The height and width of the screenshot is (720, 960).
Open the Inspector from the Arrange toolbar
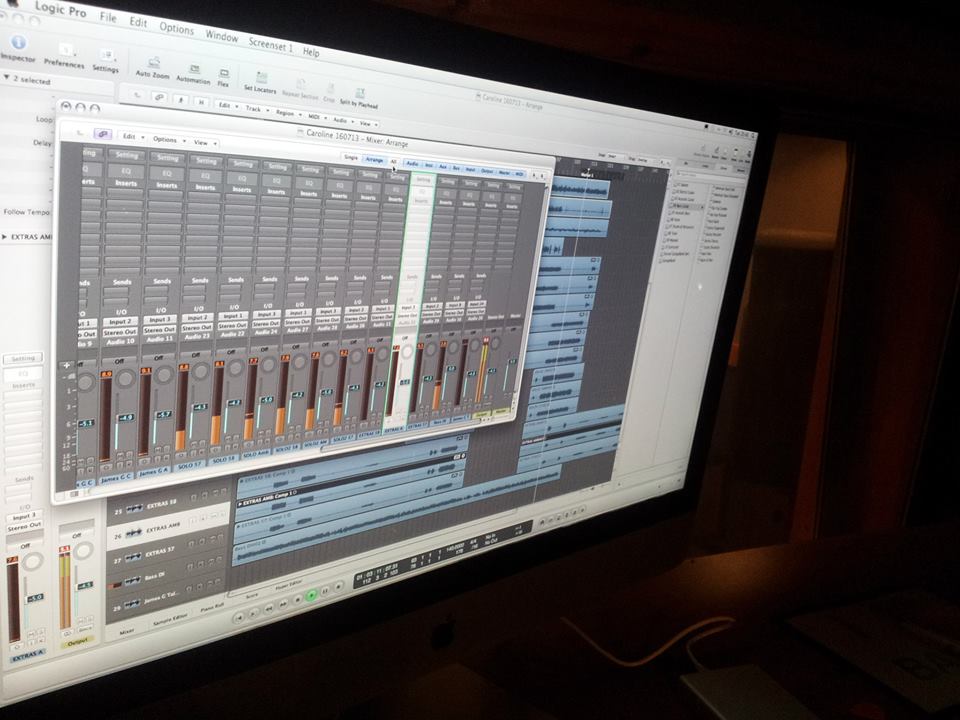click(18, 42)
